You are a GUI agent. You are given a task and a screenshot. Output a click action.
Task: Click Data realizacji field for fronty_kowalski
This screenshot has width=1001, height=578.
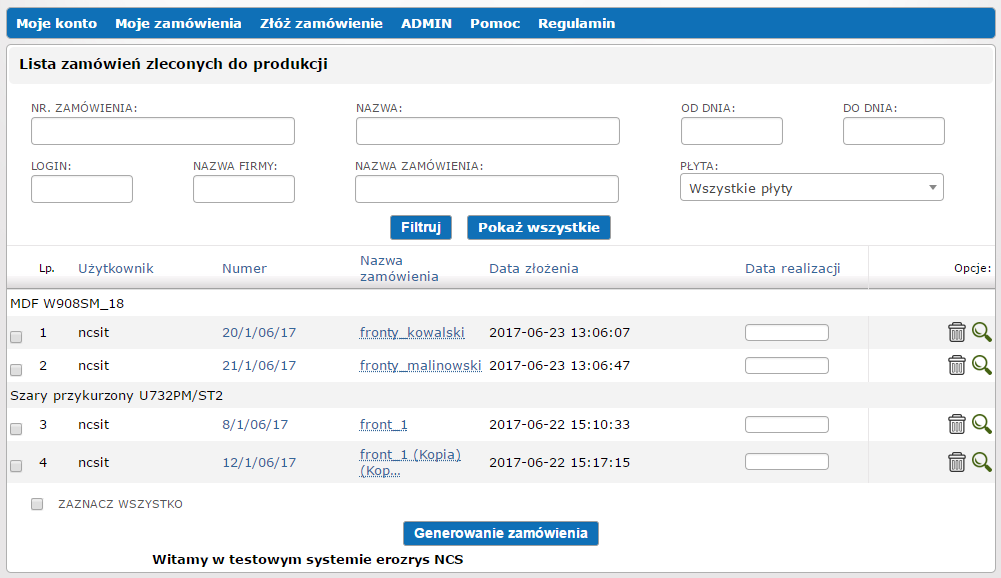(786, 333)
